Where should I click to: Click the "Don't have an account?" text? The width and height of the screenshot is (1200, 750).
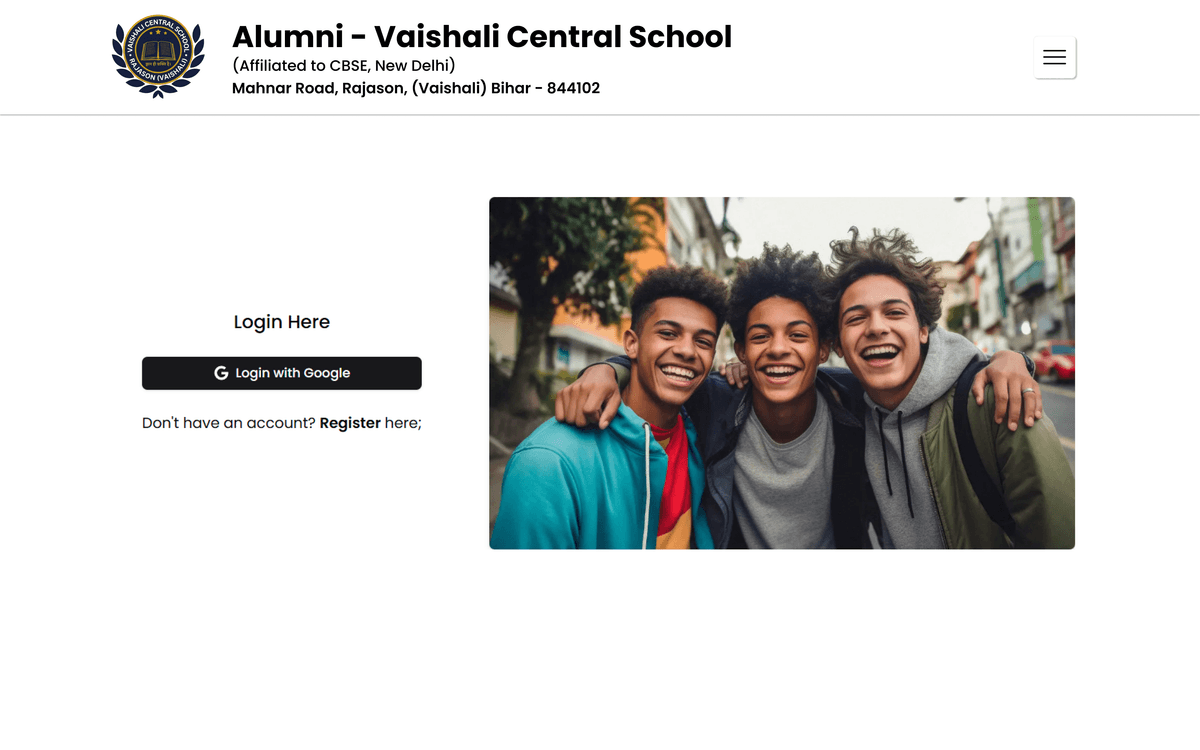pos(229,423)
